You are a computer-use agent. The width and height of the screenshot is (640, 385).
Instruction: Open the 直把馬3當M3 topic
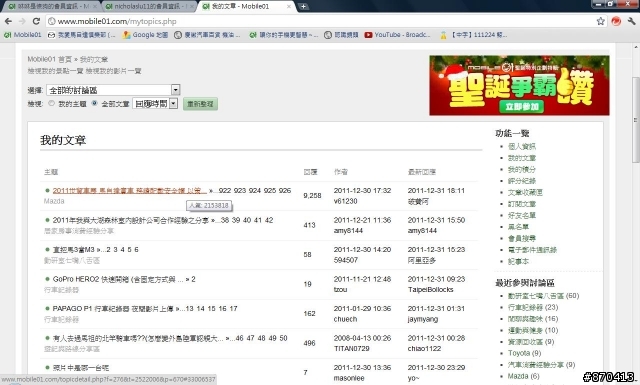(x=73, y=250)
